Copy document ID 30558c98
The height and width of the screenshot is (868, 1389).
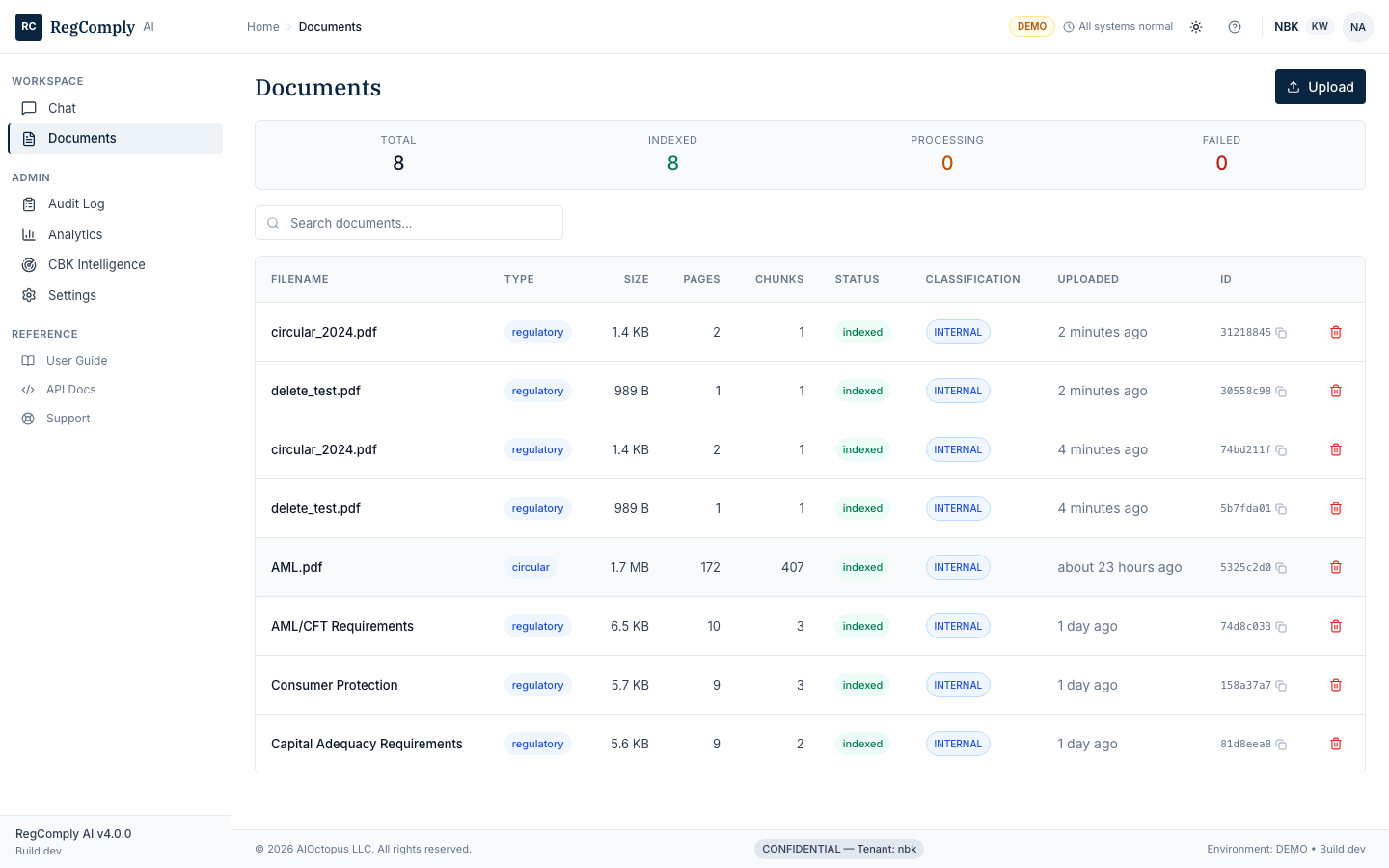(1281, 392)
